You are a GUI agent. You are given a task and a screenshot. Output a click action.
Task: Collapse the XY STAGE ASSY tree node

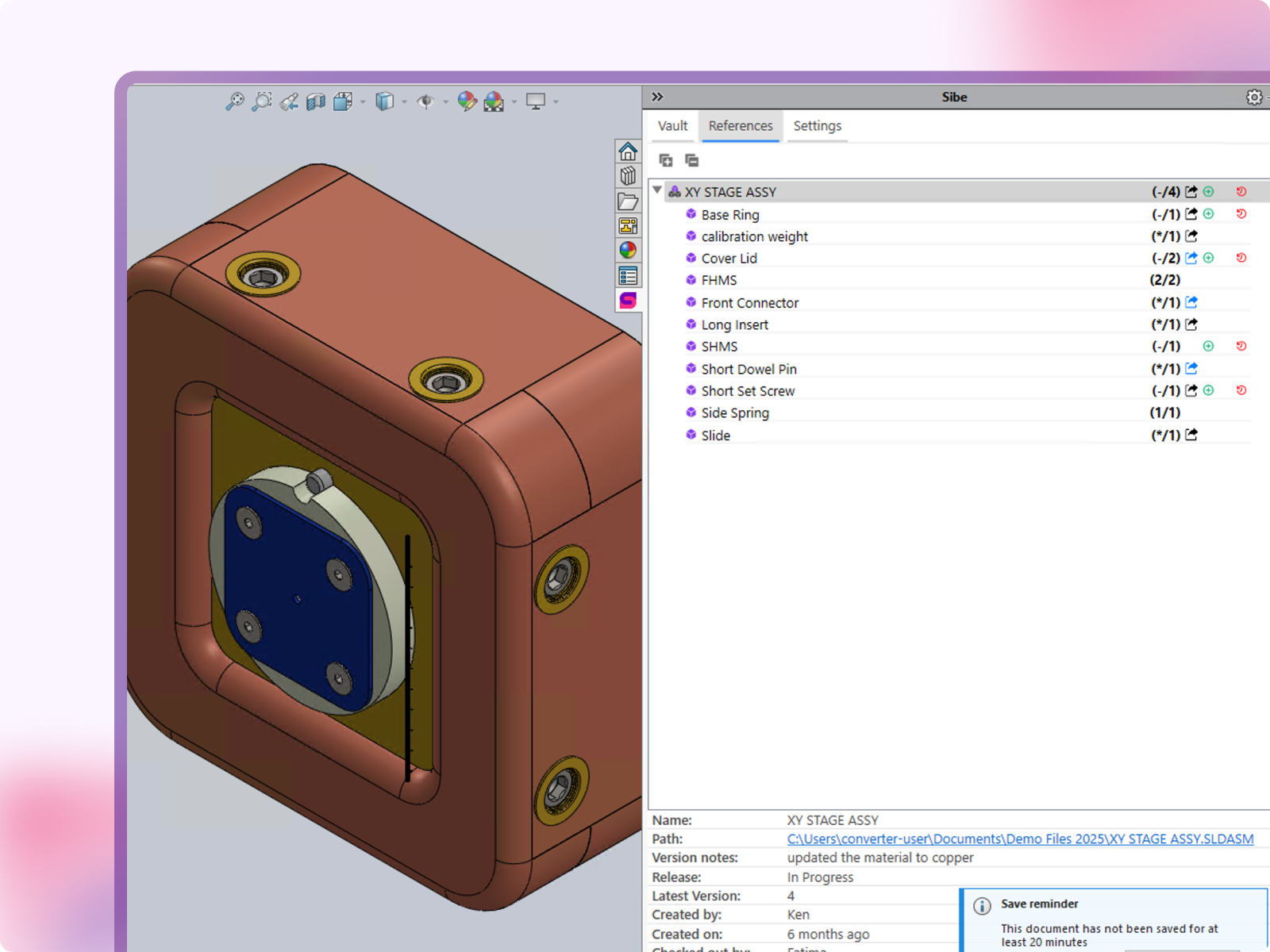[657, 190]
